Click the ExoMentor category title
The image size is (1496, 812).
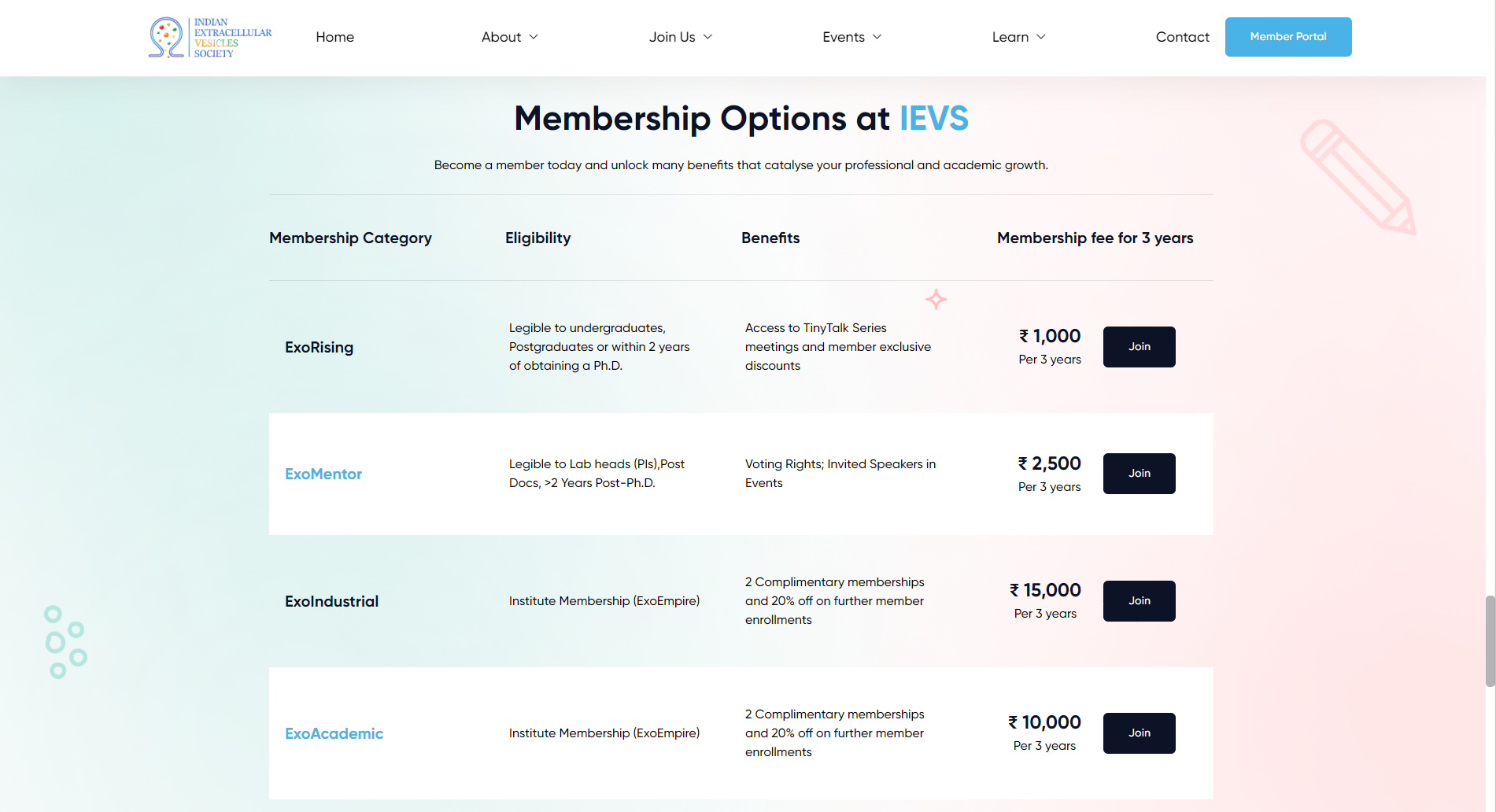(323, 474)
